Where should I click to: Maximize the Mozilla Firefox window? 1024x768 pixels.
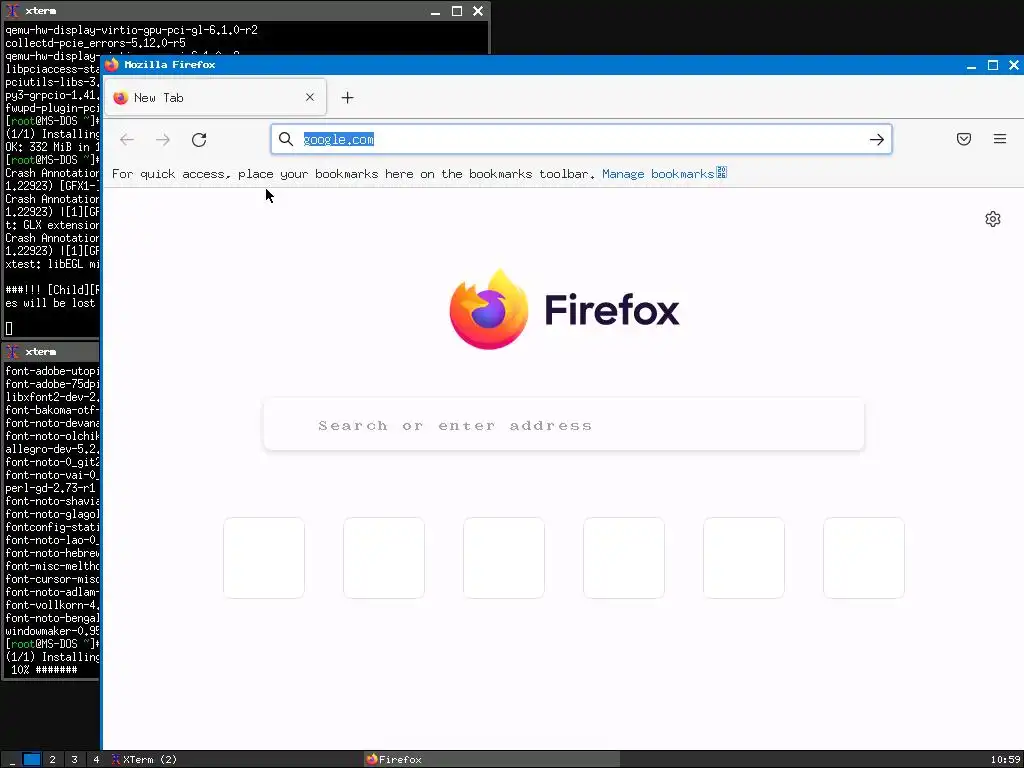coord(993,65)
